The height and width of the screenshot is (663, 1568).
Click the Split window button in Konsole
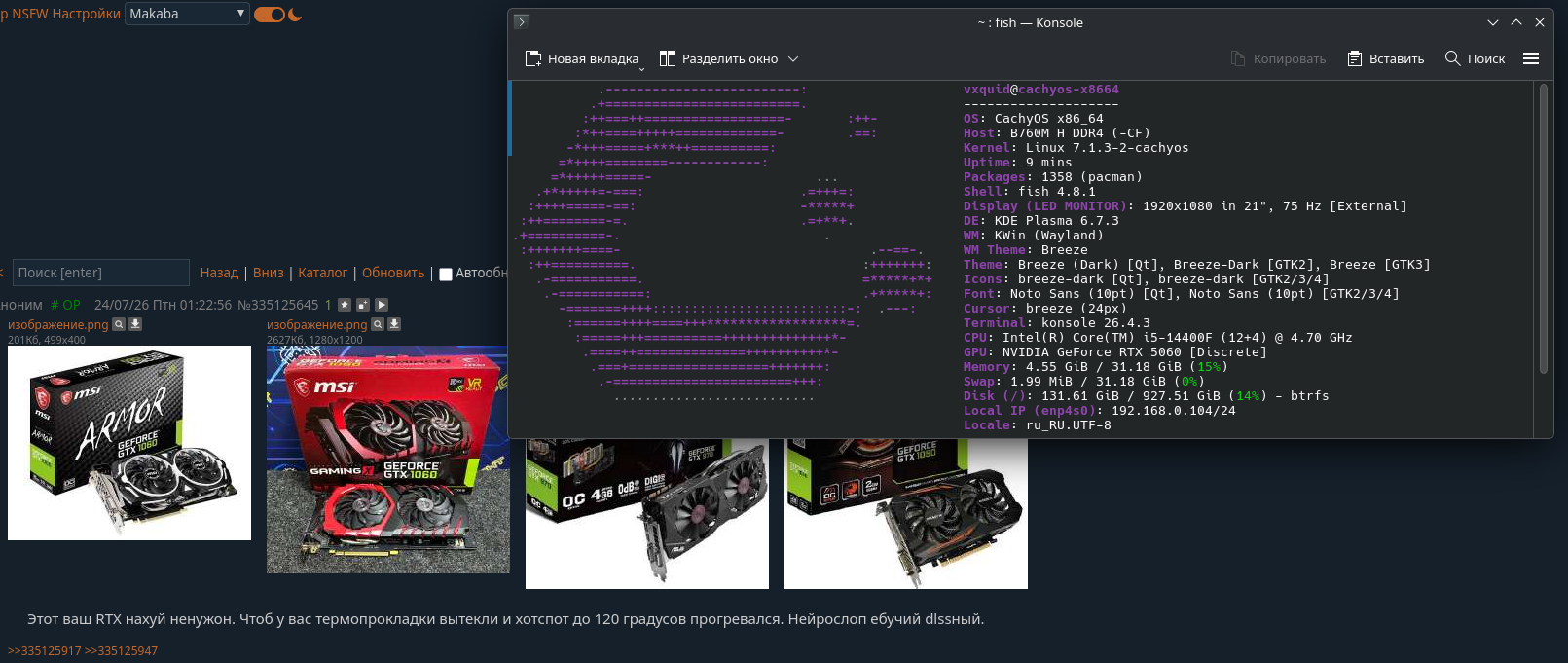[x=718, y=58]
